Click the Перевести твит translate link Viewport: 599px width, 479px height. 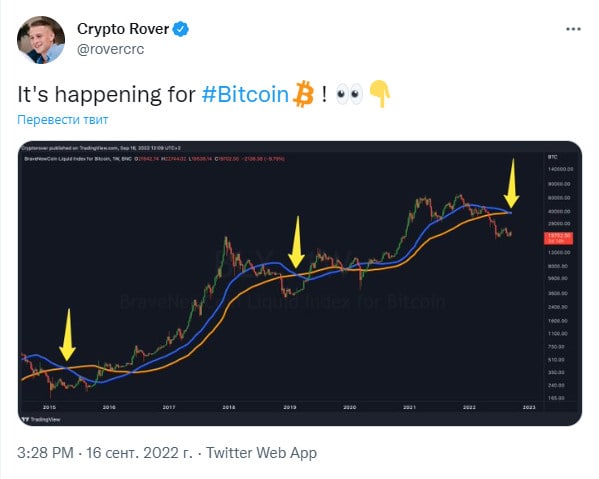click(63, 120)
